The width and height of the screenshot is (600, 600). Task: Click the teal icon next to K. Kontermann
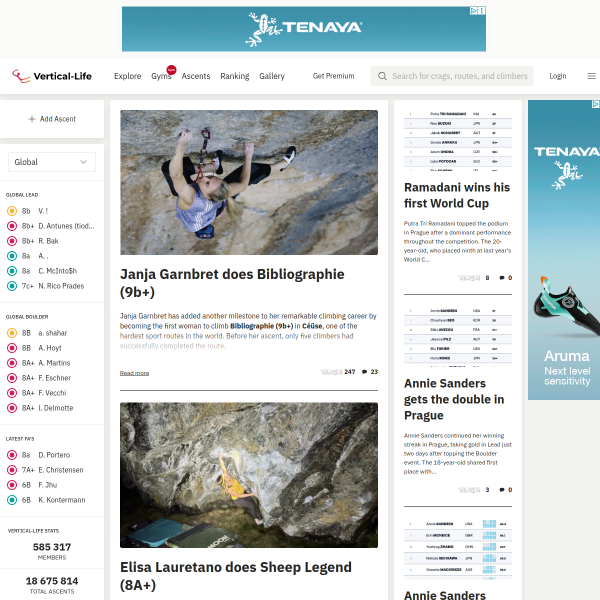pos(12,500)
